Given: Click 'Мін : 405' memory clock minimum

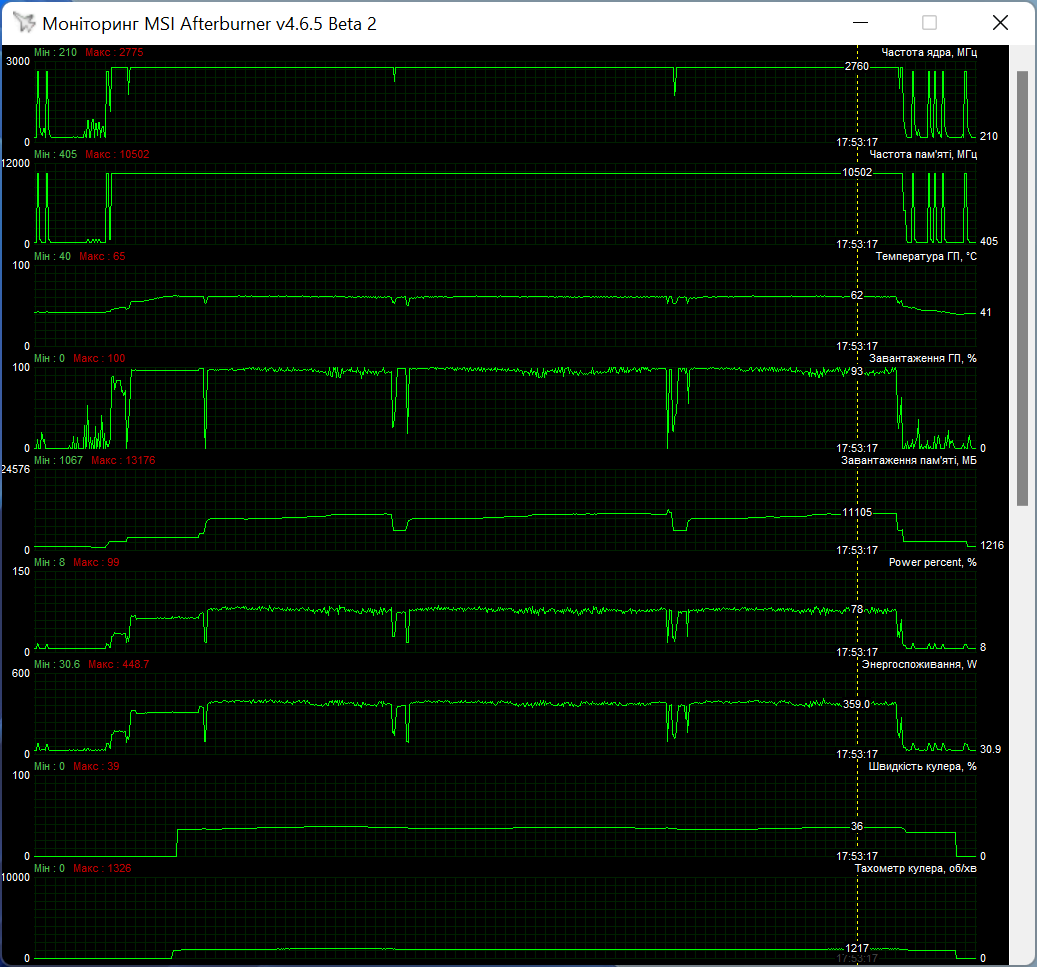Looking at the screenshot, I should pos(56,154).
